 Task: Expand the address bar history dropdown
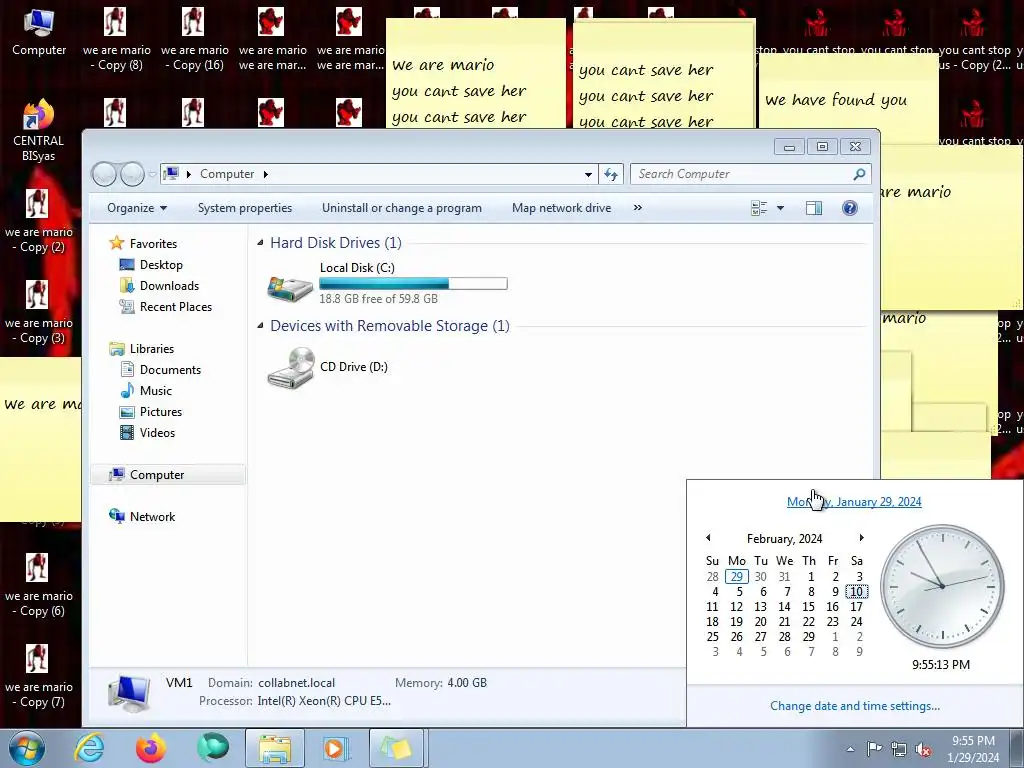coord(588,174)
